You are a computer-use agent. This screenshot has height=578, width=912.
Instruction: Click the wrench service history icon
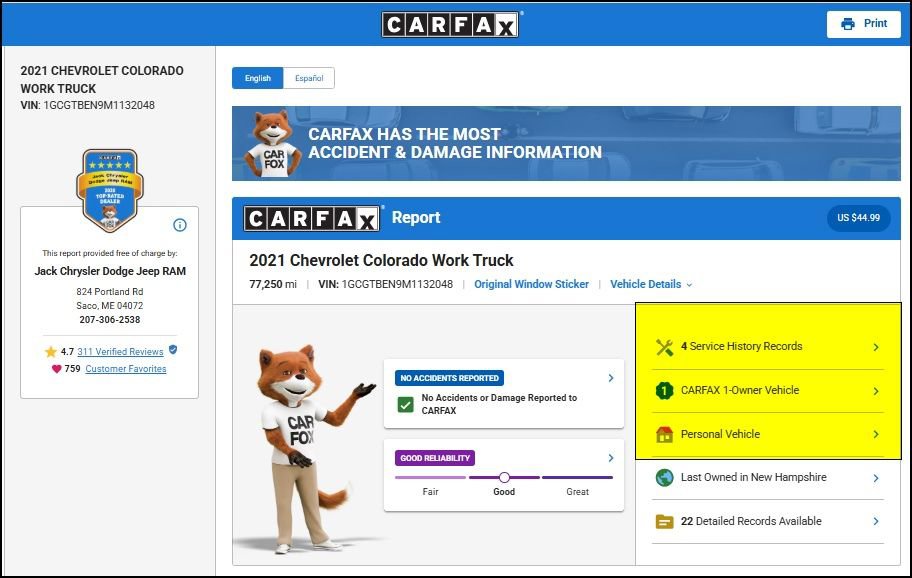664,347
